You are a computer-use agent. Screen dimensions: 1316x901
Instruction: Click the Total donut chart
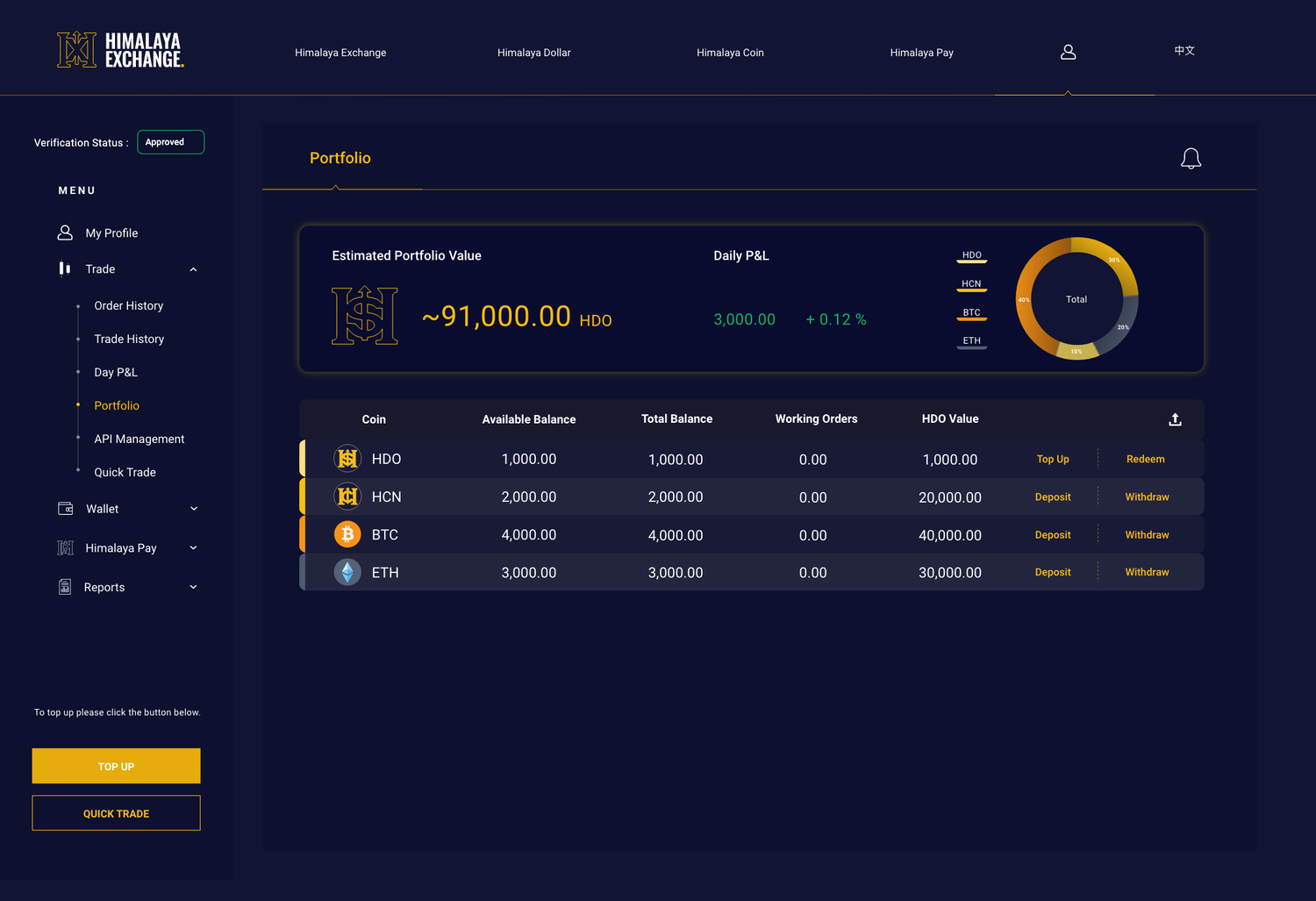1076,299
